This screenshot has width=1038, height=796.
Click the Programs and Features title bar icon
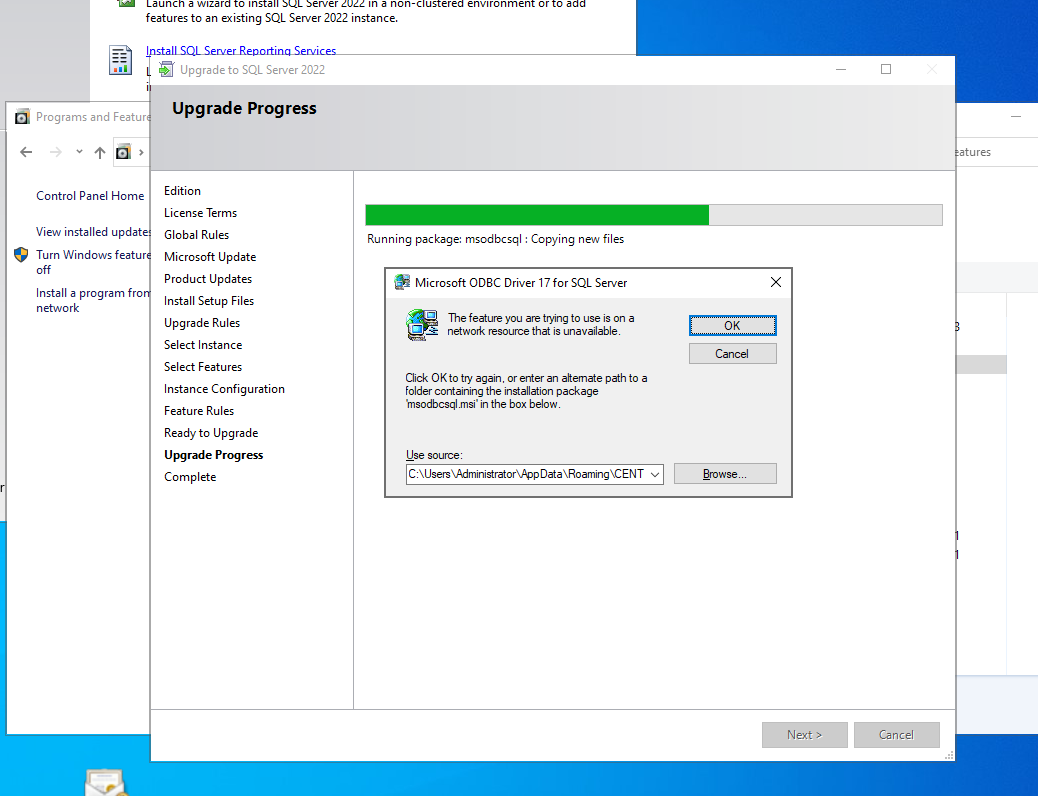(22, 117)
